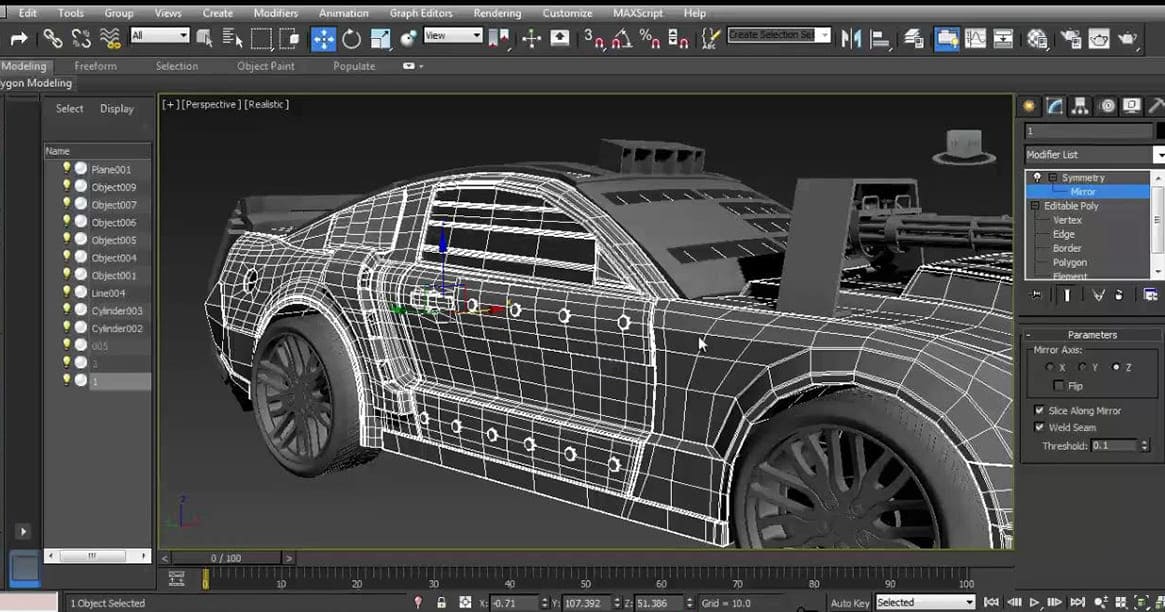Click the Render Setup teapot icon
This screenshot has width=1165, height=612.
pos(1070,39)
